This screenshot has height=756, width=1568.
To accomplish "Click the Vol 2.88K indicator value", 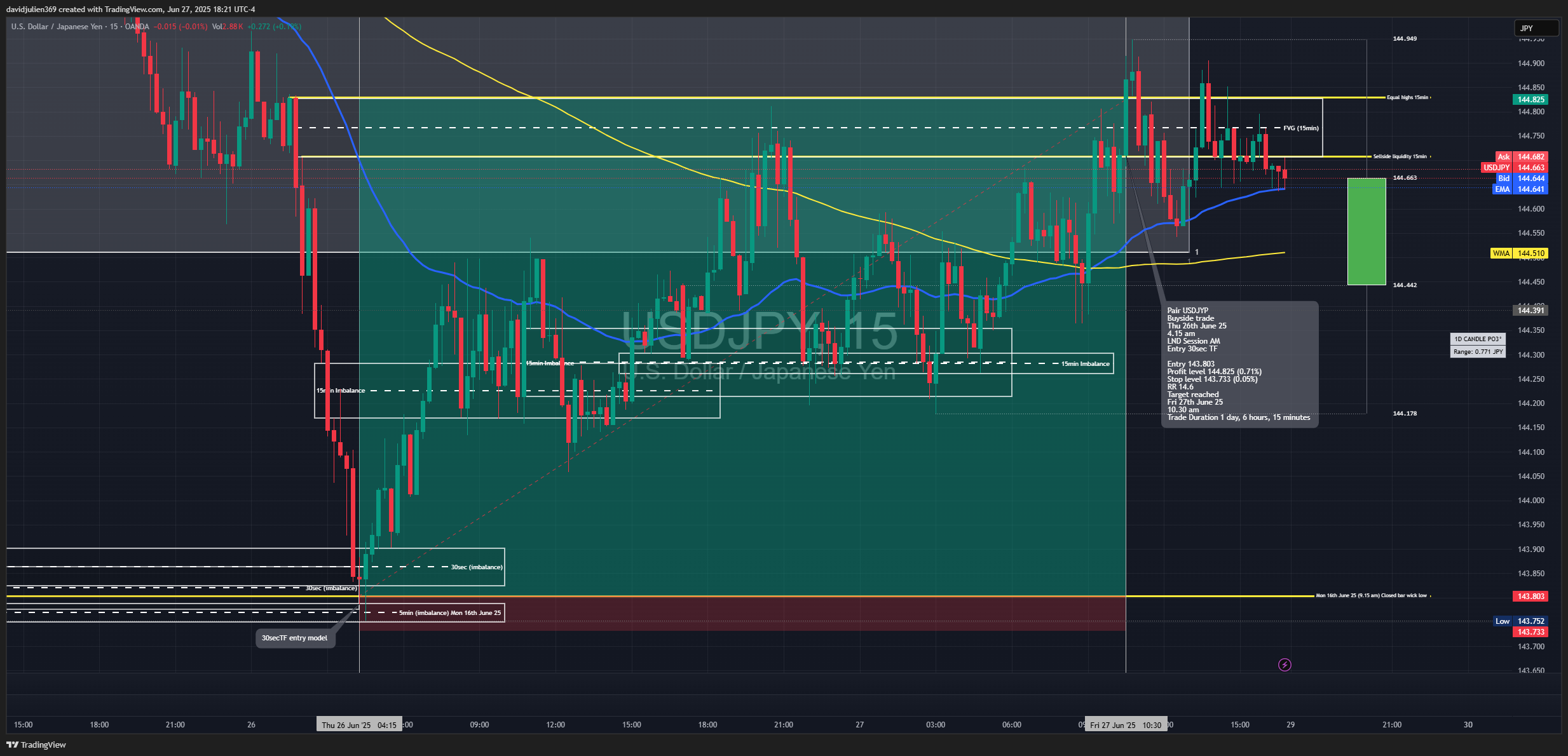I will [x=228, y=27].
